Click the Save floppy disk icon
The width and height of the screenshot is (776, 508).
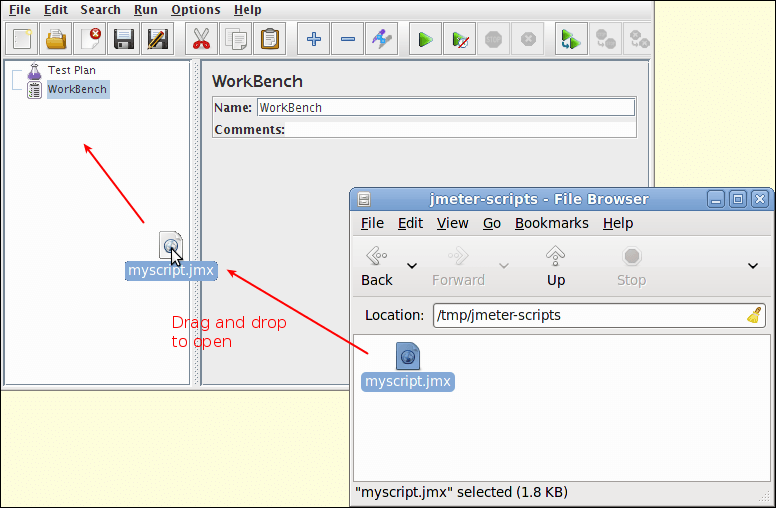pos(124,40)
